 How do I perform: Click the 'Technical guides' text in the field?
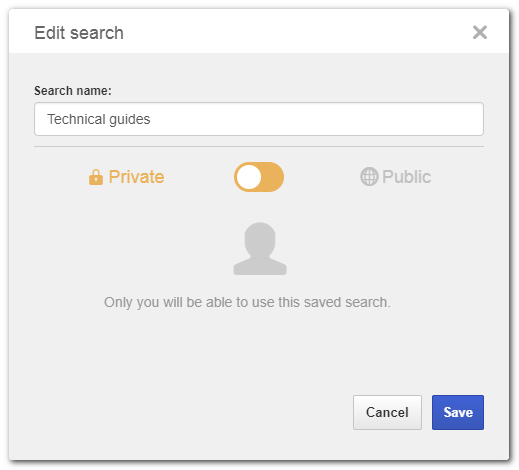click(x=99, y=119)
